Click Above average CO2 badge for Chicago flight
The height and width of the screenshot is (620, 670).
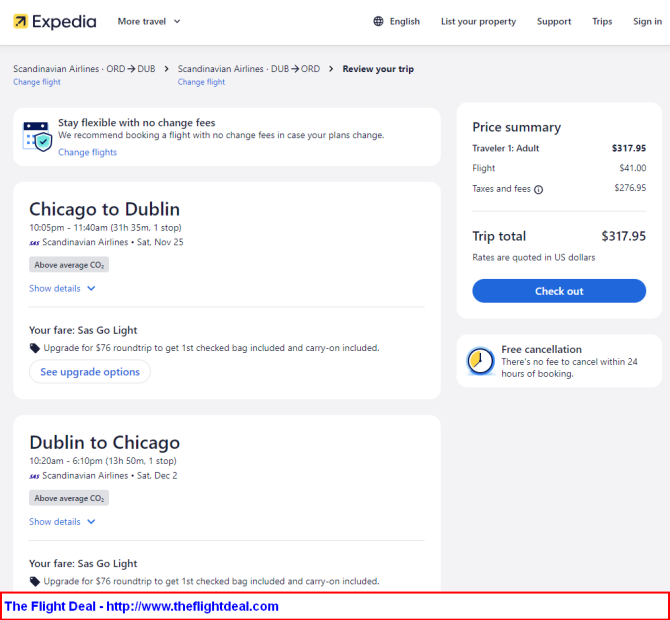[69, 265]
